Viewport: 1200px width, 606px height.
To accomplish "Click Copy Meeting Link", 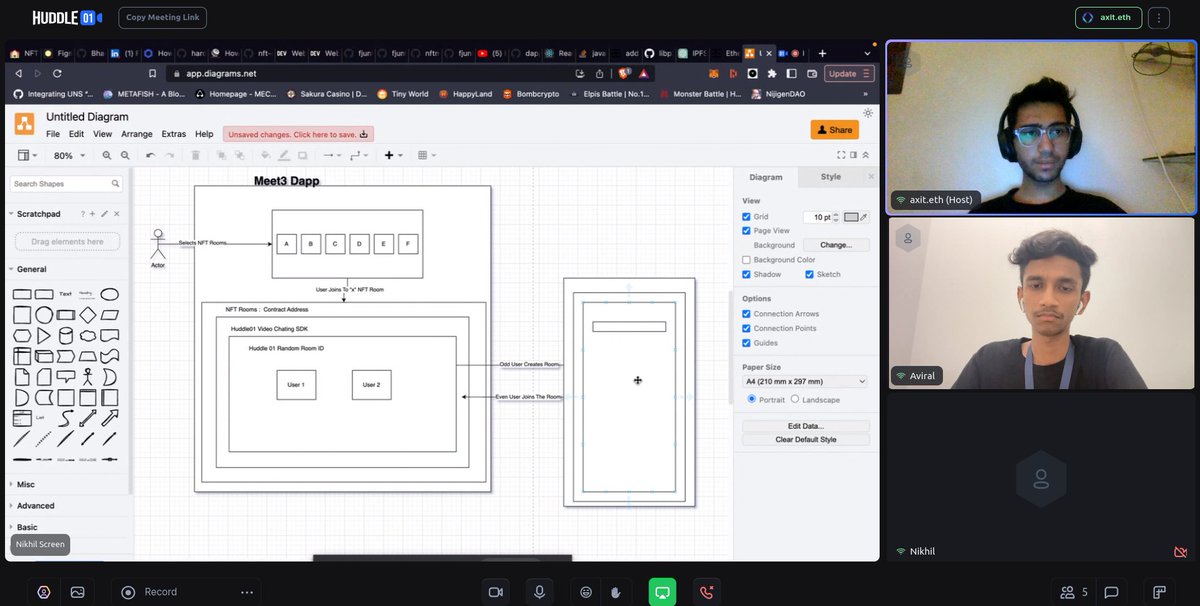I will 163,18.
